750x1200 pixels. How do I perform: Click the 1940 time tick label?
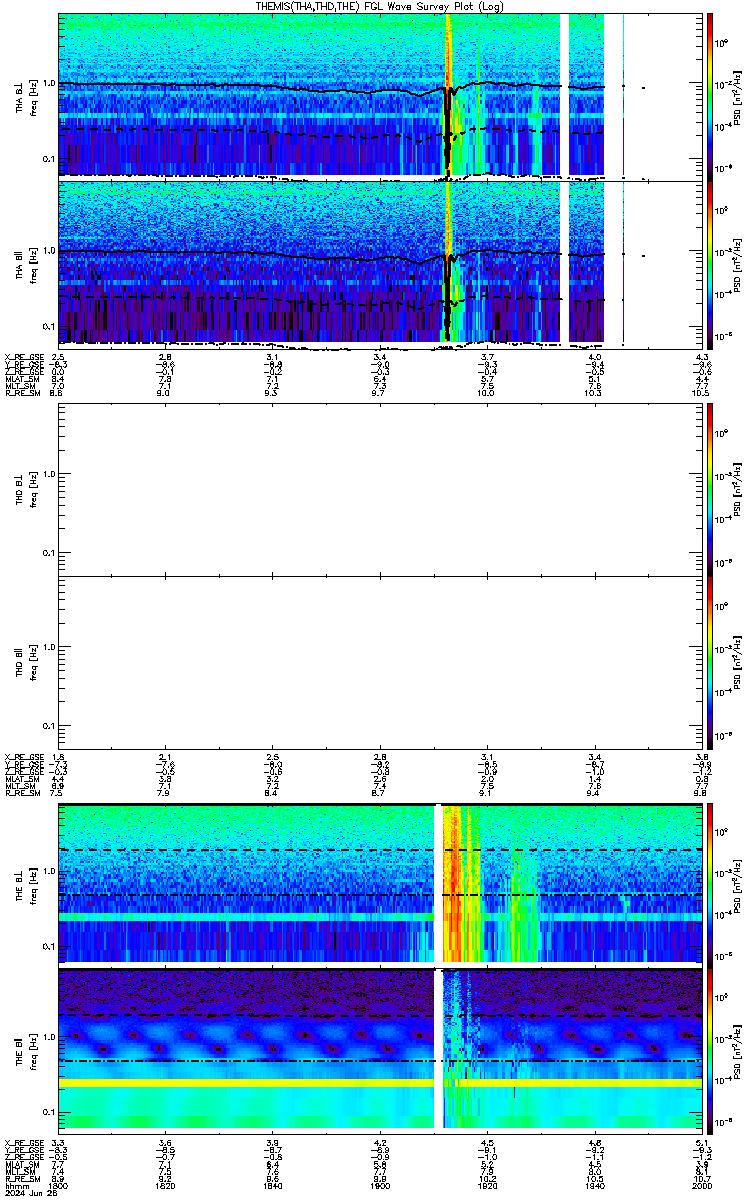tap(595, 1185)
